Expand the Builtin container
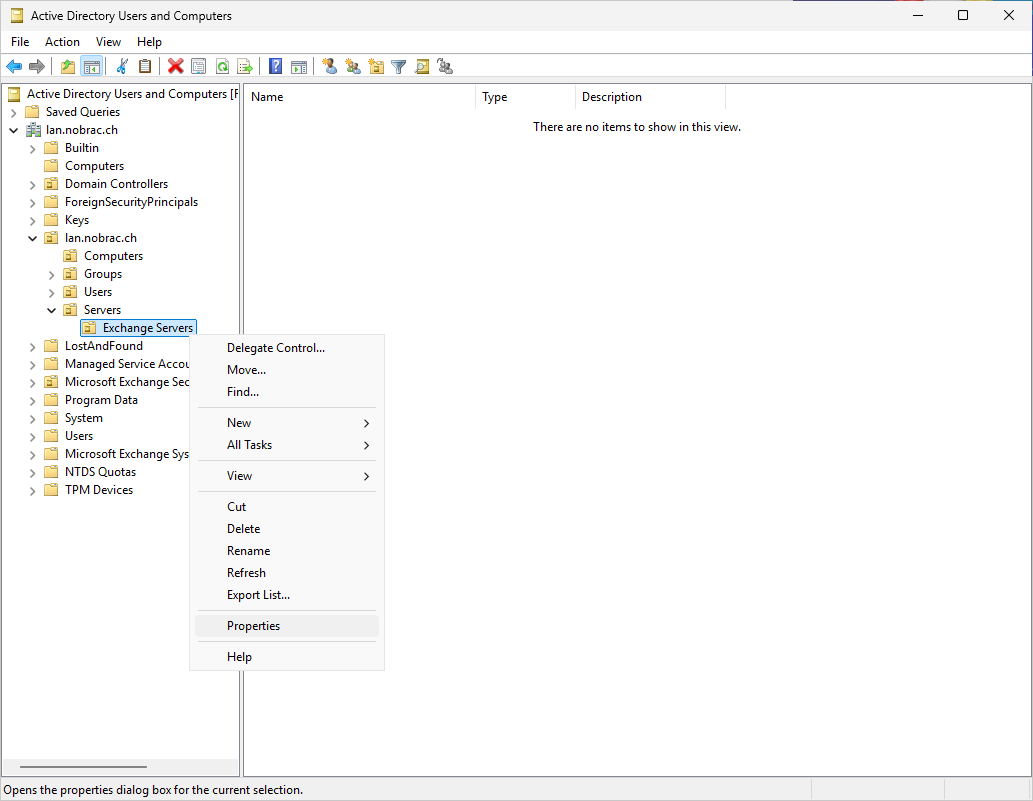This screenshot has height=801, width=1033. tap(32, 149)
